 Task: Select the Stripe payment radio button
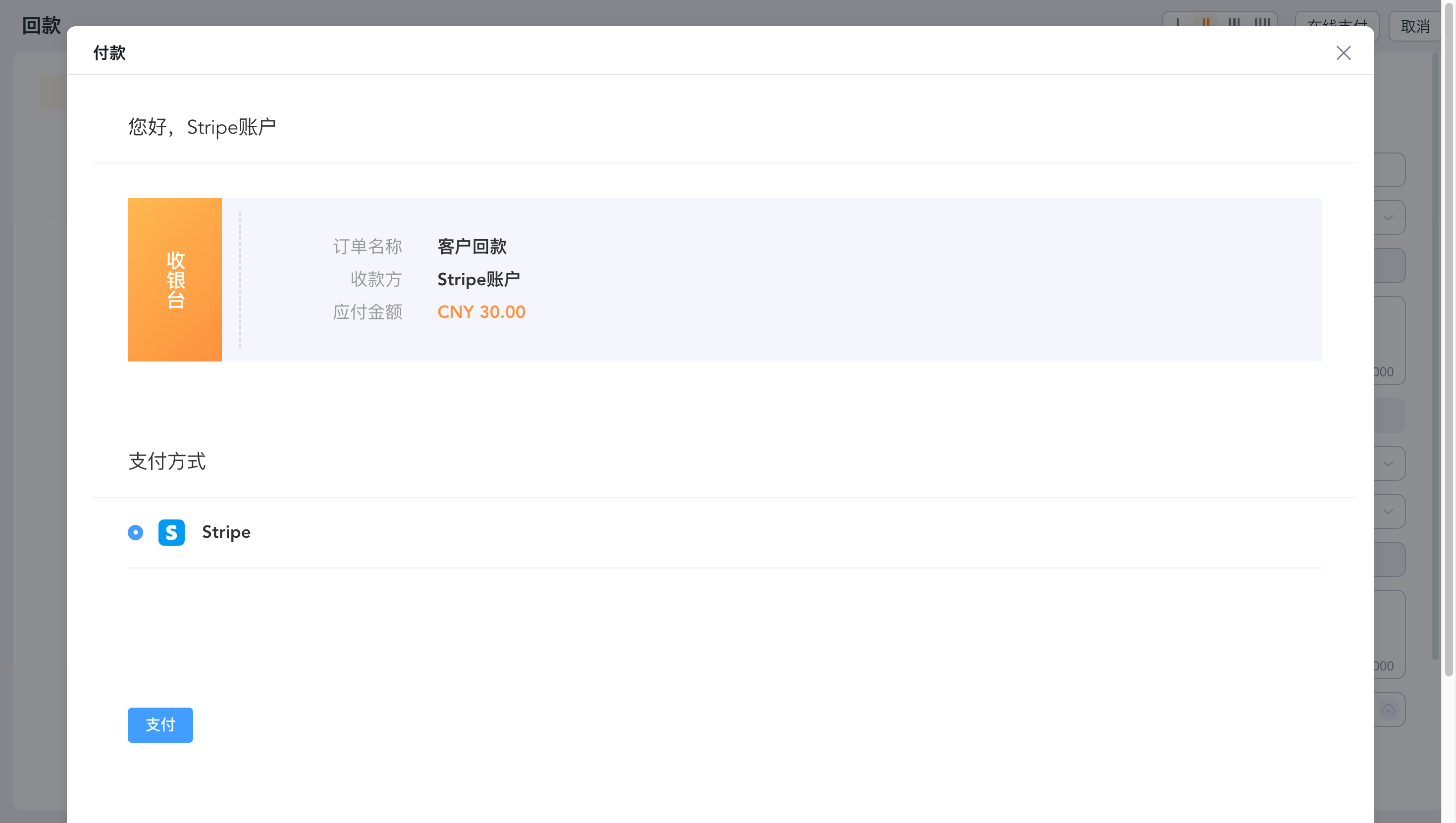pyautogui.click(x=136, y=532)
